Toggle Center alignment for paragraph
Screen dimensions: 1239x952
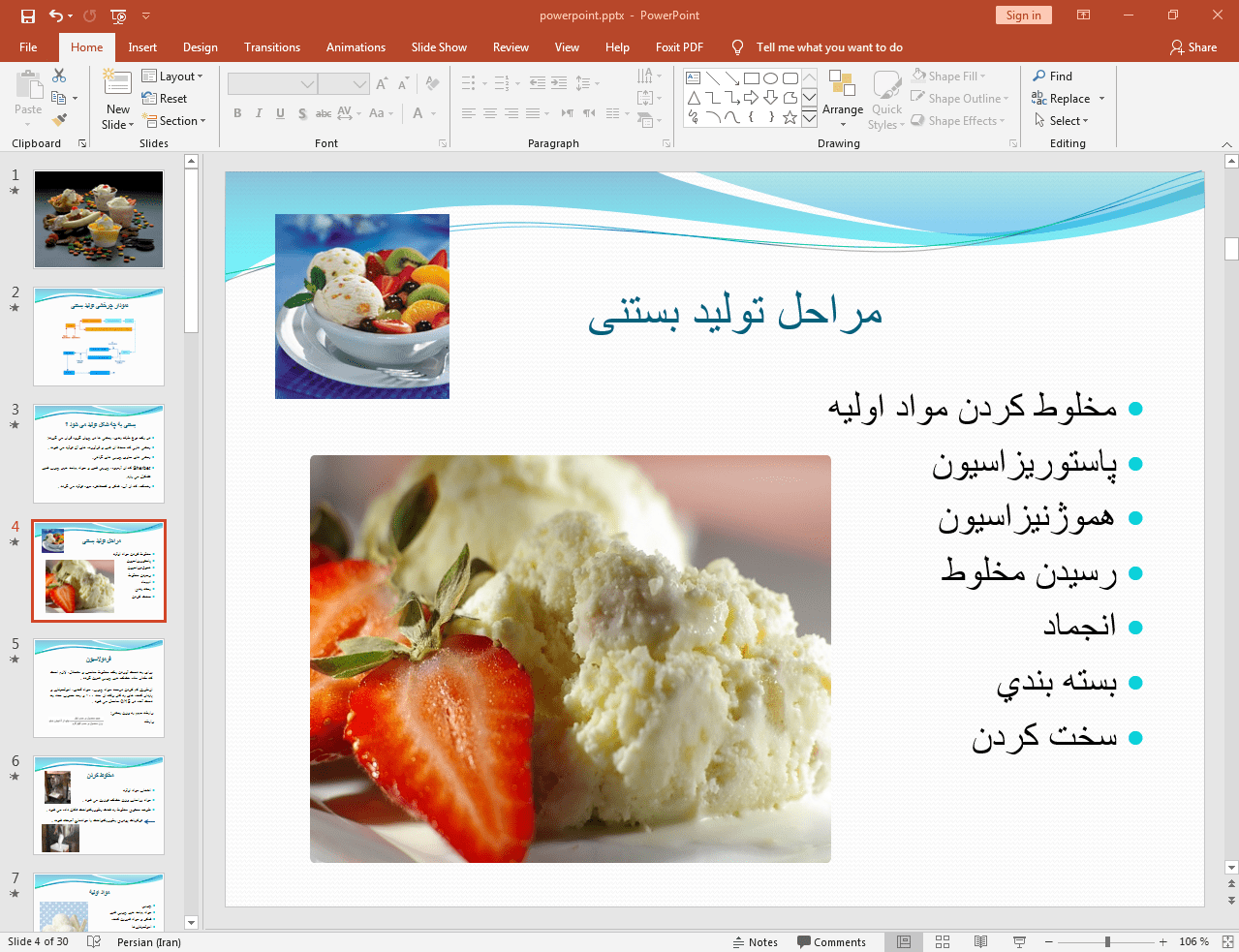[x=490, y=113]
